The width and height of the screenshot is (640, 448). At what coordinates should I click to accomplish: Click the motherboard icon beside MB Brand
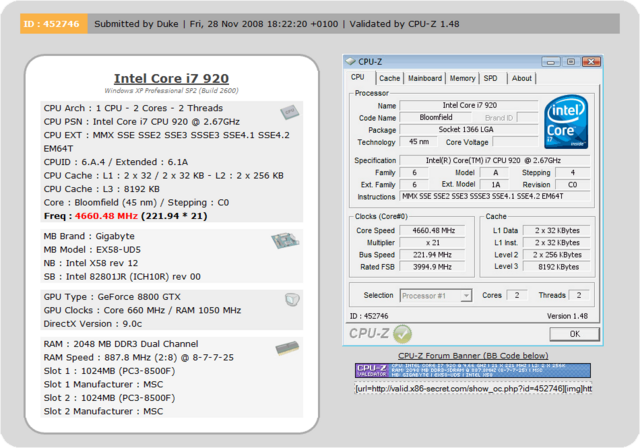285,240
